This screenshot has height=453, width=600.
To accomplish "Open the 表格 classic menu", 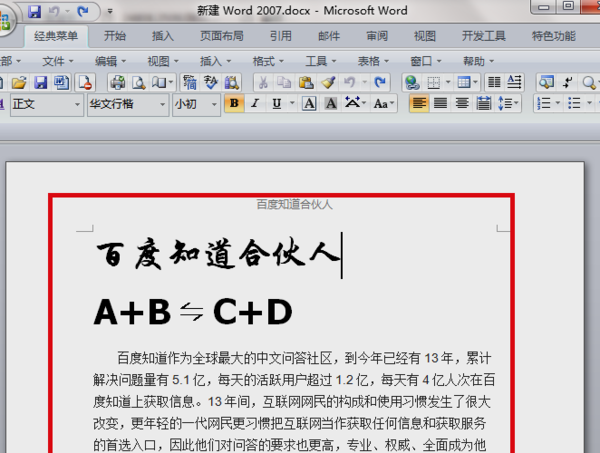I will (373, 61).
